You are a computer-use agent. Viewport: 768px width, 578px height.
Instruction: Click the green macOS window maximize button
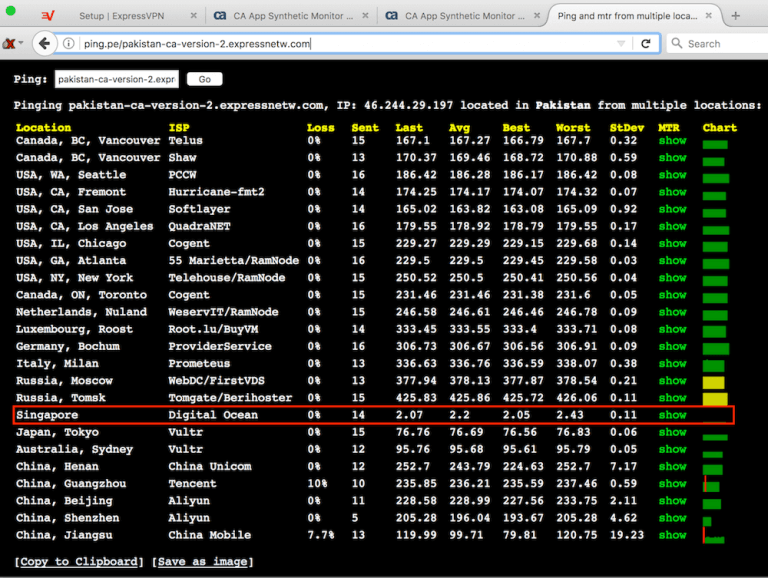point(10,10)
